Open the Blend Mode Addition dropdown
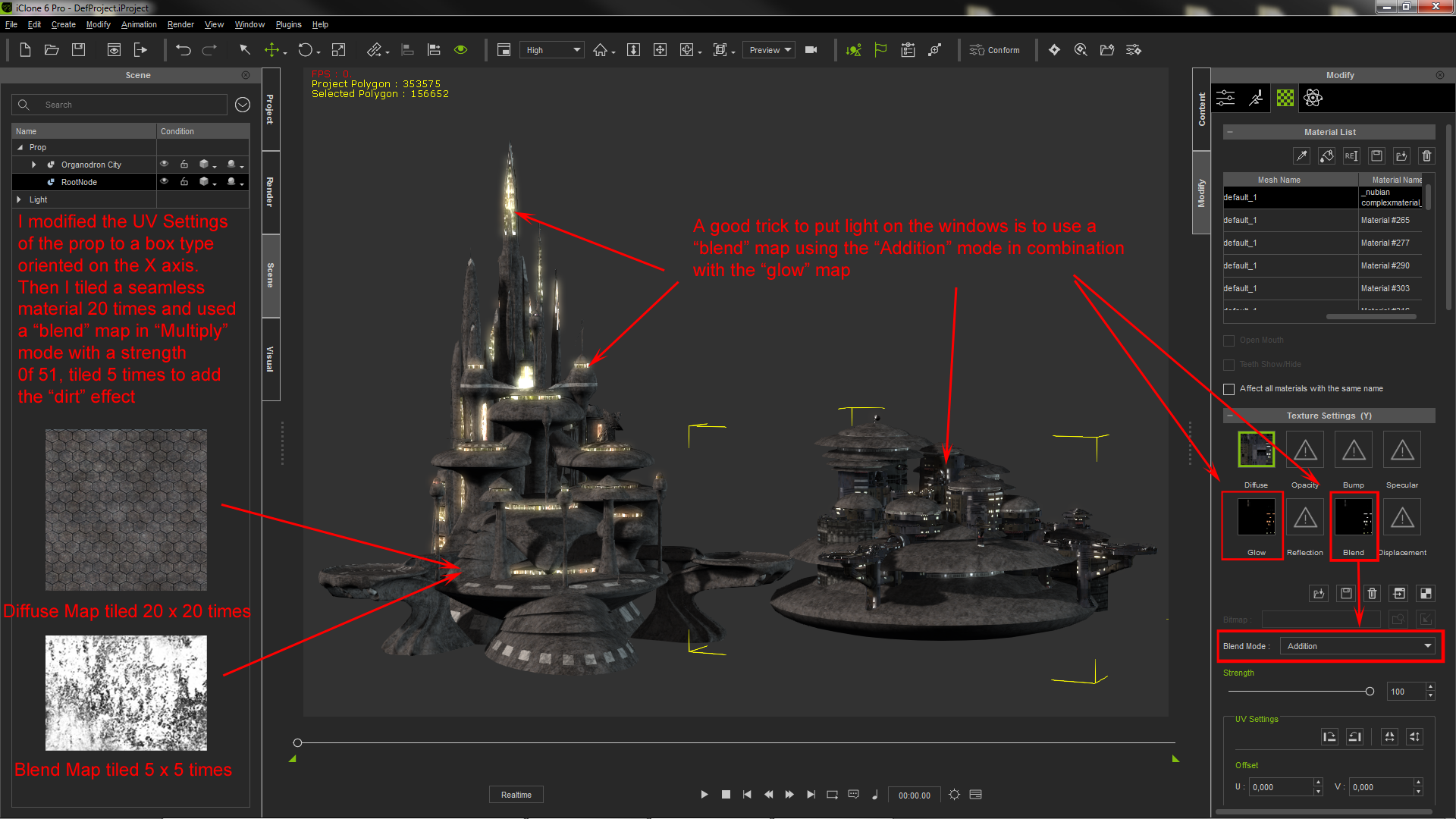The height and width of the screenshot is (819, 1456). (1357, 646)
